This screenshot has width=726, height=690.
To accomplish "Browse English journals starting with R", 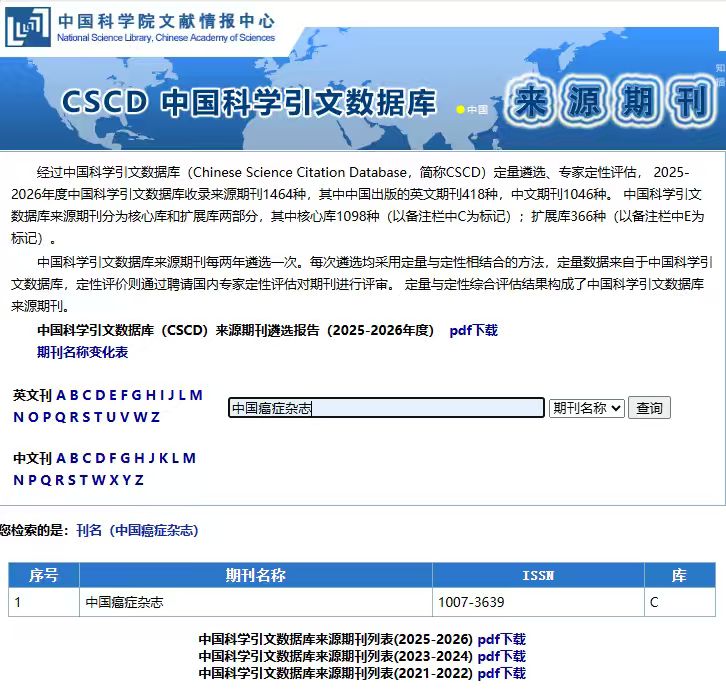I will click(x=74, y=417).
